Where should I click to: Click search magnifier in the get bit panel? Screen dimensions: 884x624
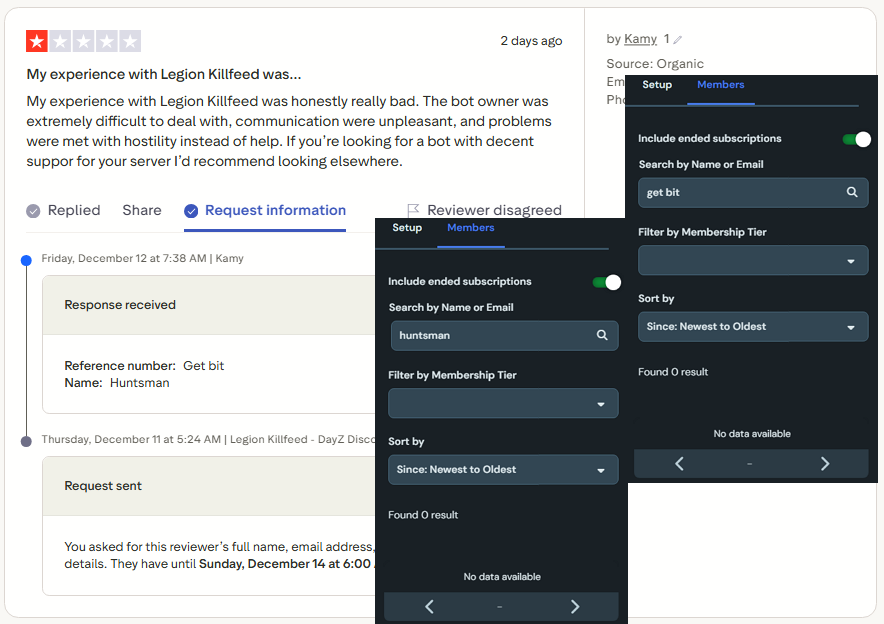tap(852, 192)
